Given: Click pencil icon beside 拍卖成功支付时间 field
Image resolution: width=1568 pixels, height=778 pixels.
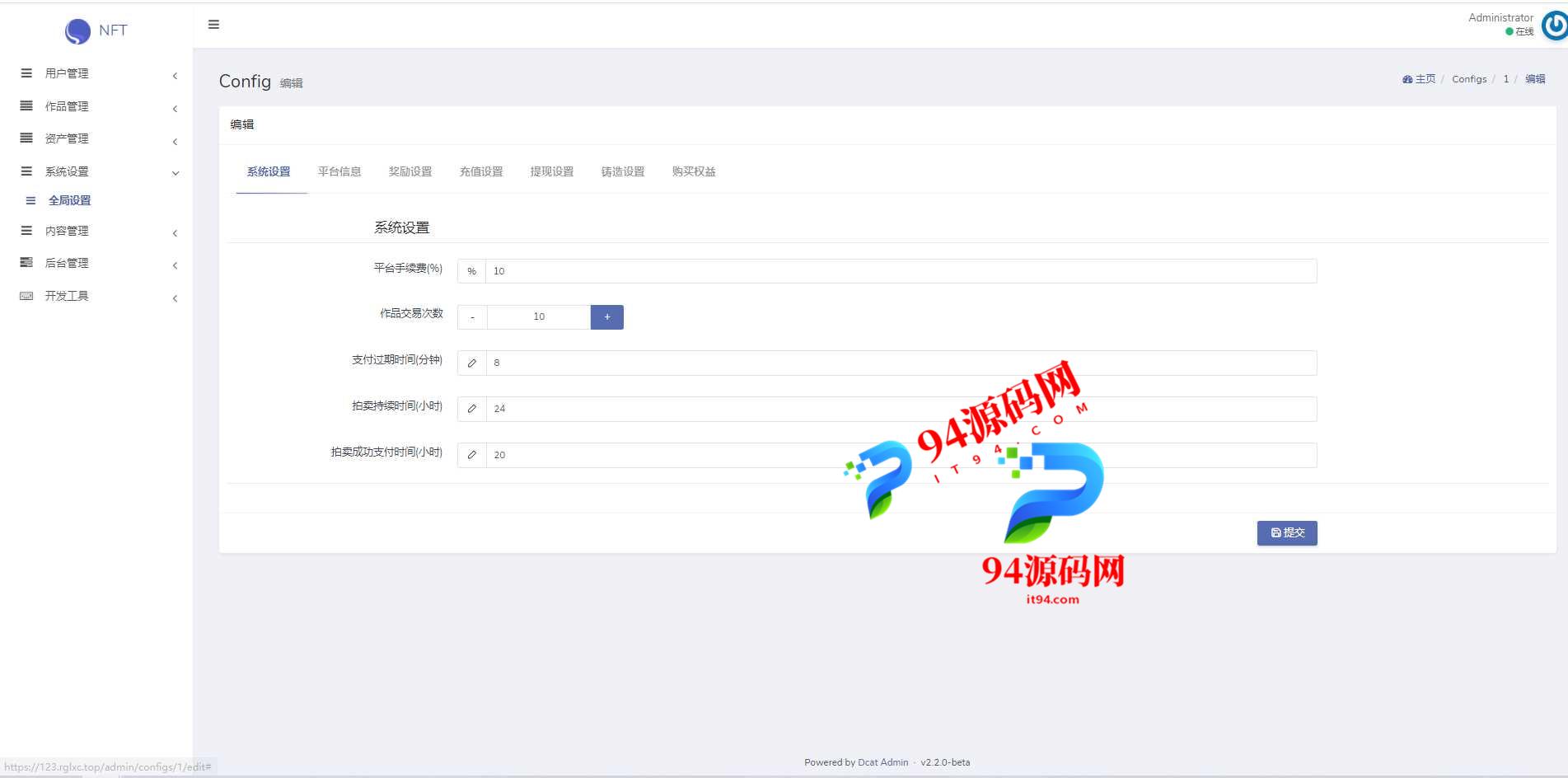Looking at the screenshot, I should pyautogui.click(x=472, y=455).
